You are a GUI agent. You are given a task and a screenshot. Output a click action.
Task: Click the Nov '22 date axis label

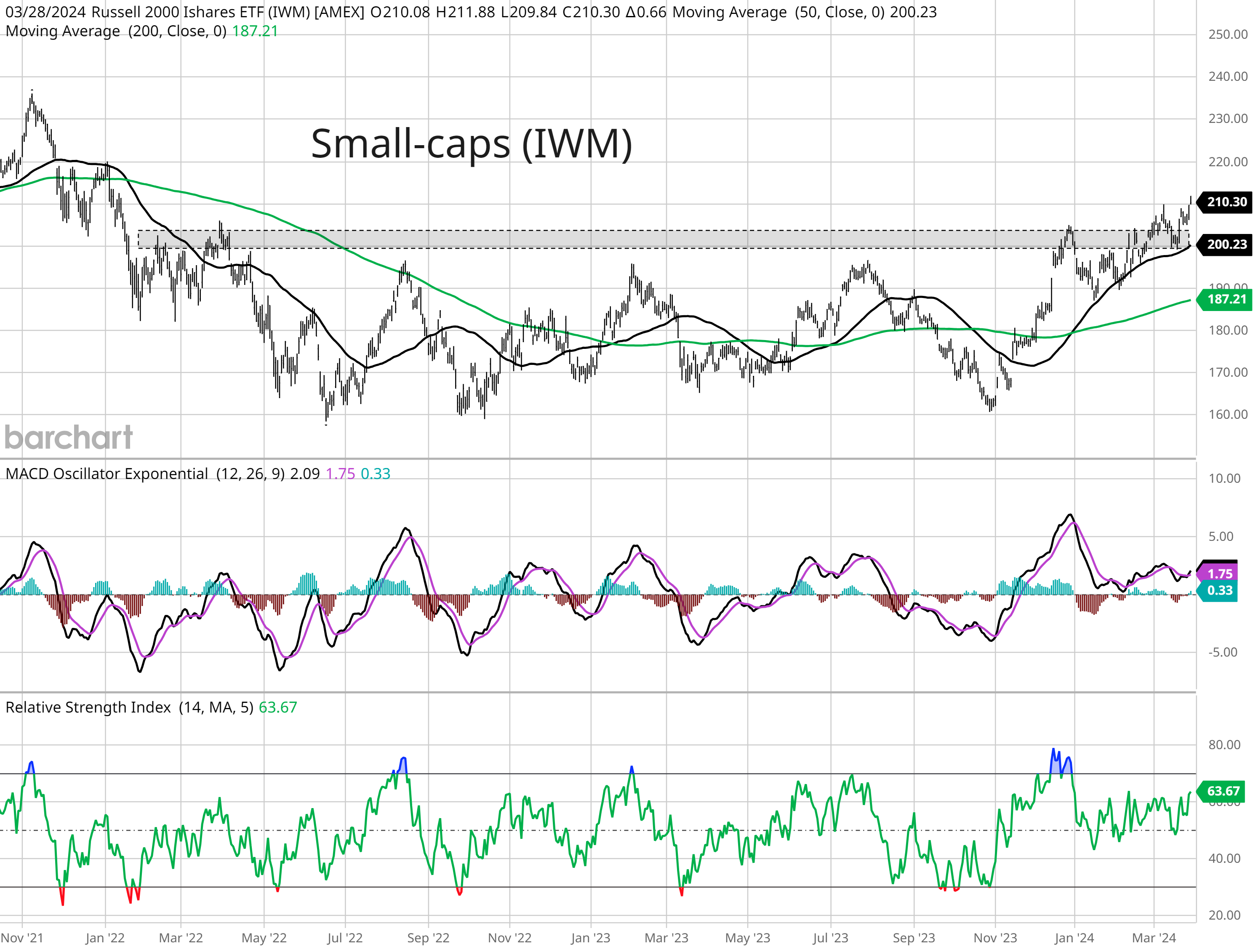(510, 939)
